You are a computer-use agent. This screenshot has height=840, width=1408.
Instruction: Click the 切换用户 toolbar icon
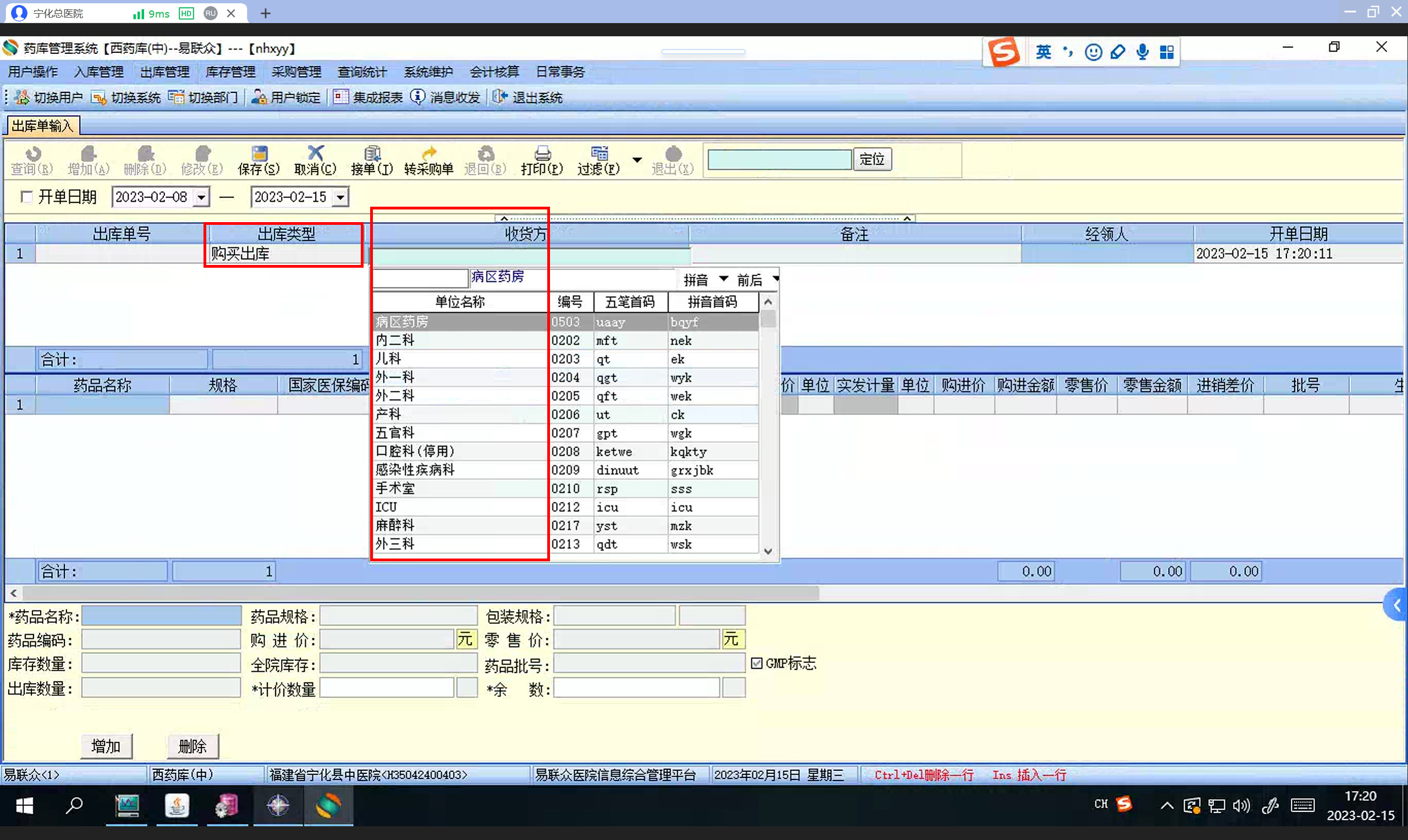(21, 97)
